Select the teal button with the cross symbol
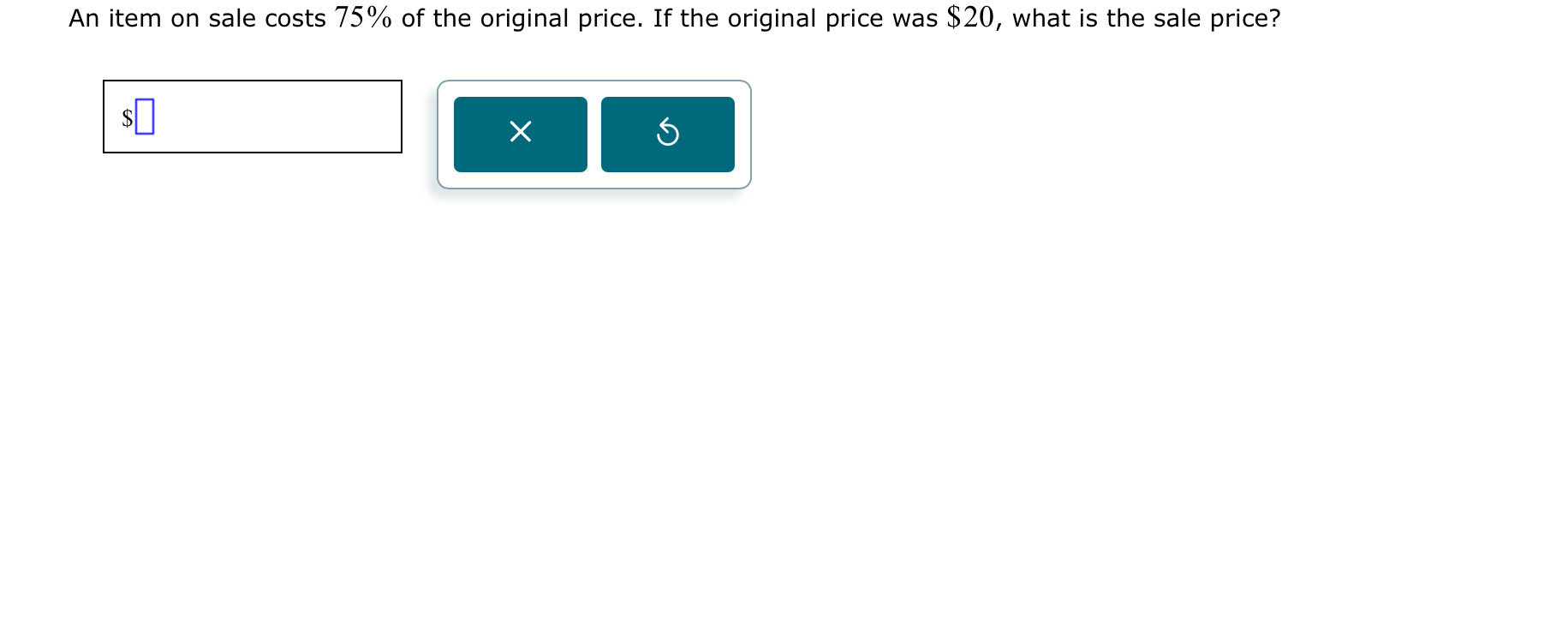 pyautogui.click(x=521, y=135)
